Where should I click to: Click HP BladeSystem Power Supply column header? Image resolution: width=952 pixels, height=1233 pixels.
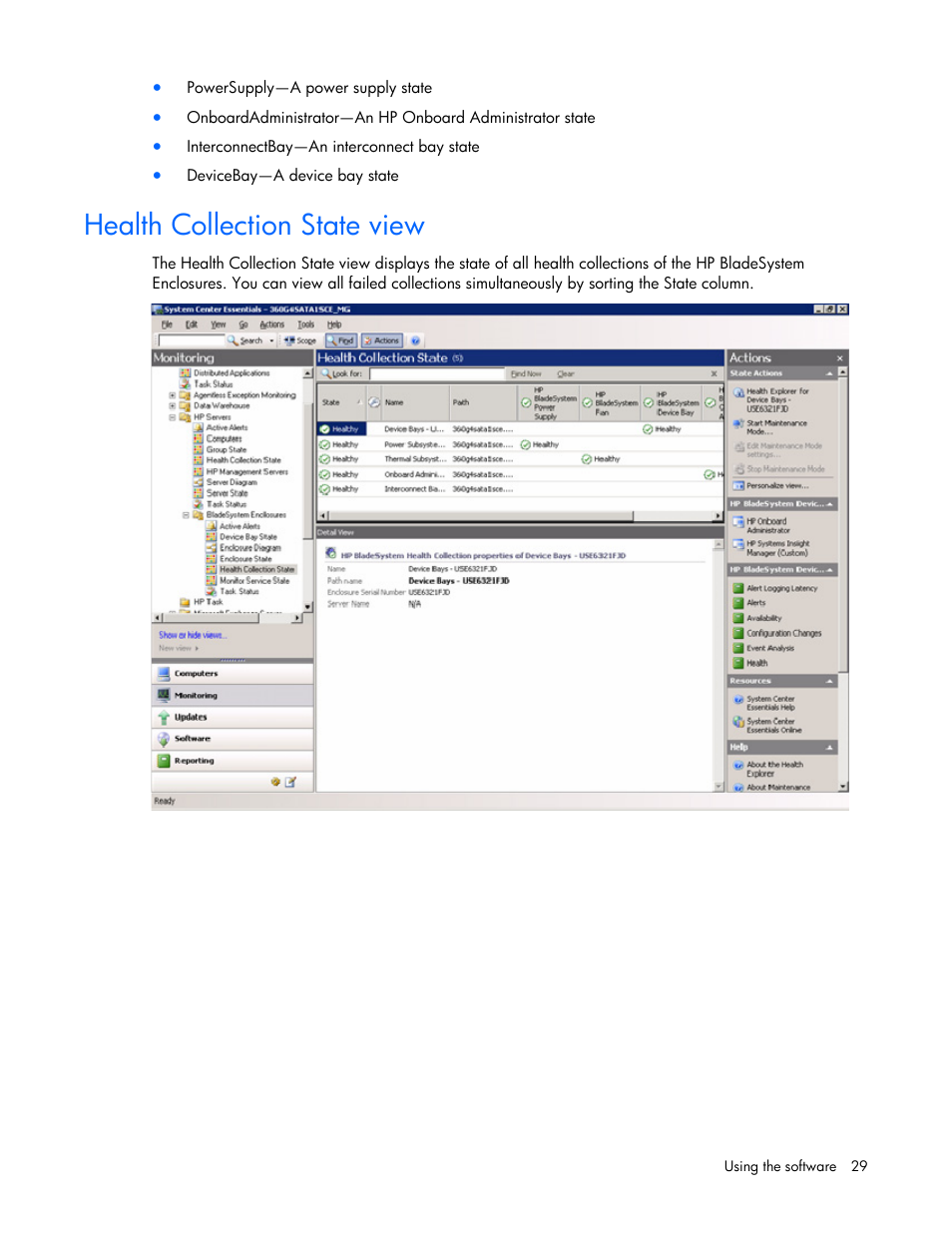[x=548, y=402]
